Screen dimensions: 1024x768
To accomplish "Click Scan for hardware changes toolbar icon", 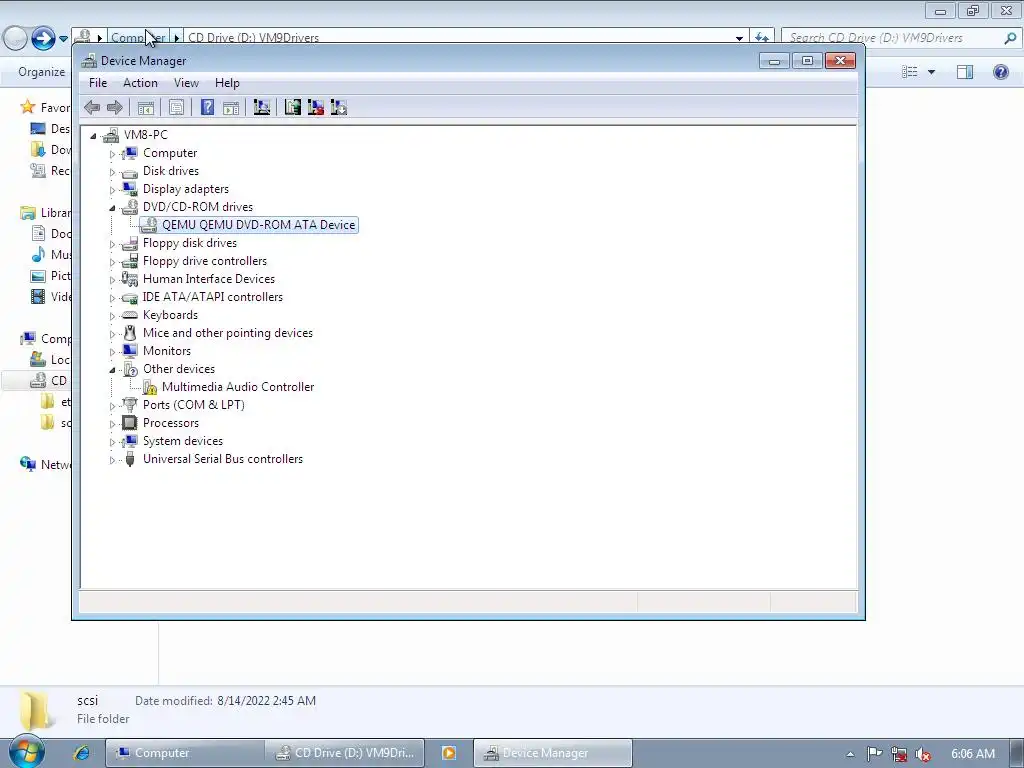I will [x=262, y=107].
